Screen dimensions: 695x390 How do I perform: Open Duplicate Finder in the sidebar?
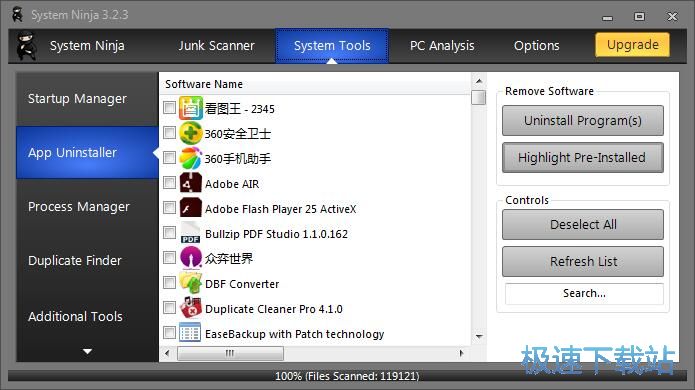87,261
